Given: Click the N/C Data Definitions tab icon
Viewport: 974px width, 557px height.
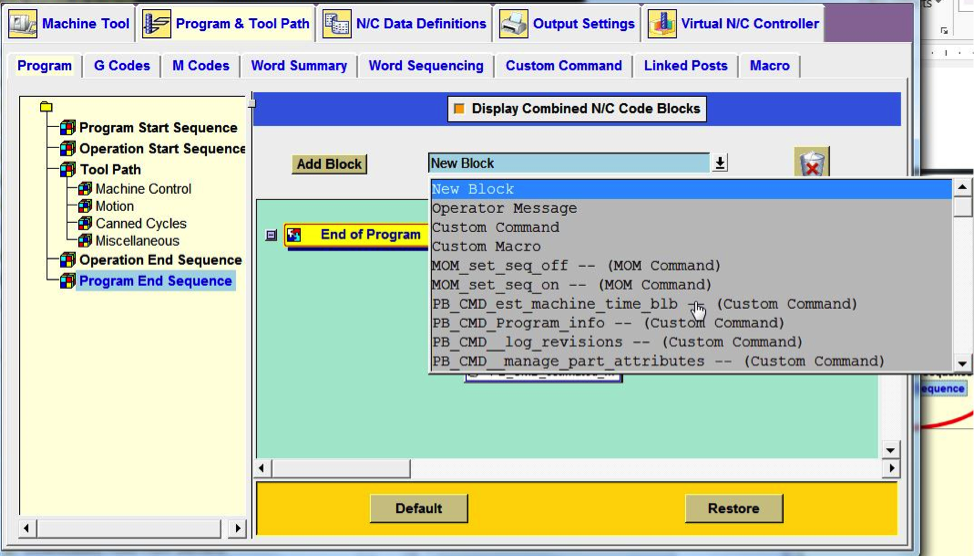Looking at the screenshot, I should point(337,24).
